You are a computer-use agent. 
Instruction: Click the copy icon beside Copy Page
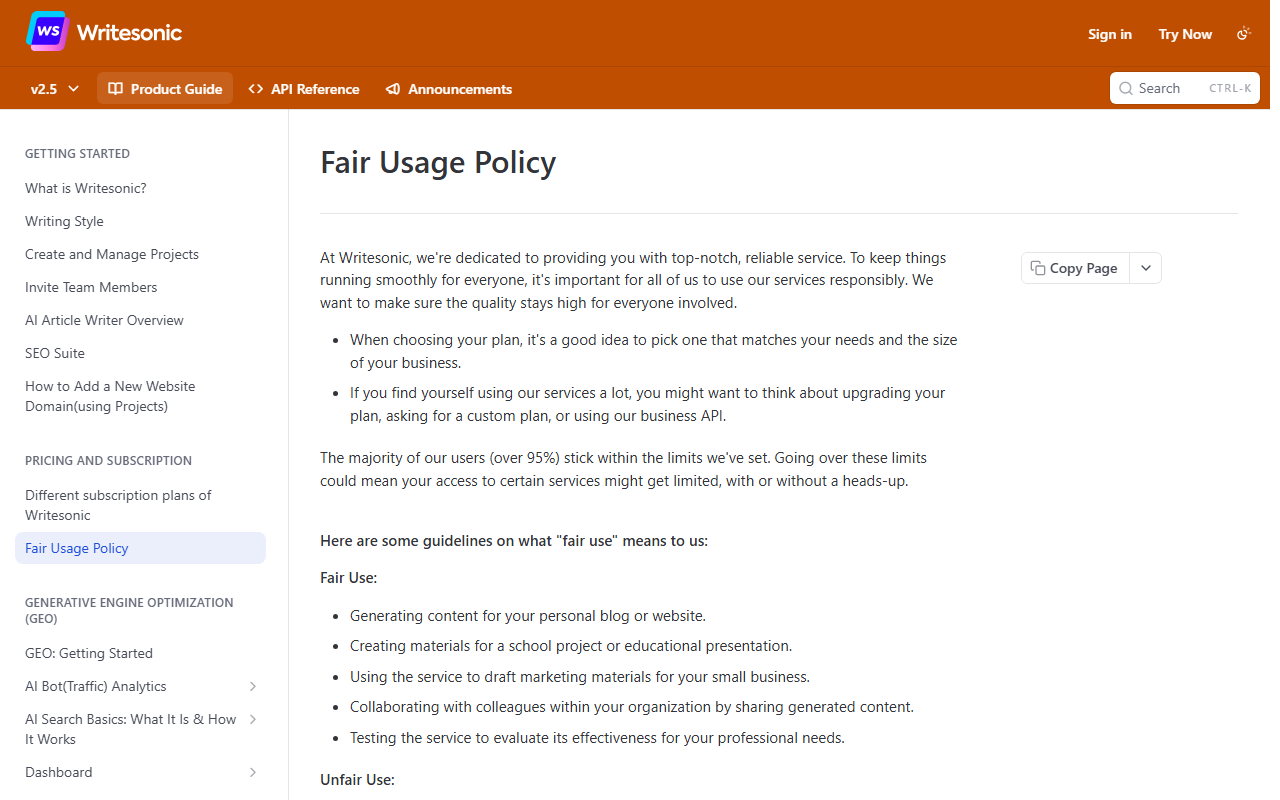pyautogui.click(x=1038, y=268)
